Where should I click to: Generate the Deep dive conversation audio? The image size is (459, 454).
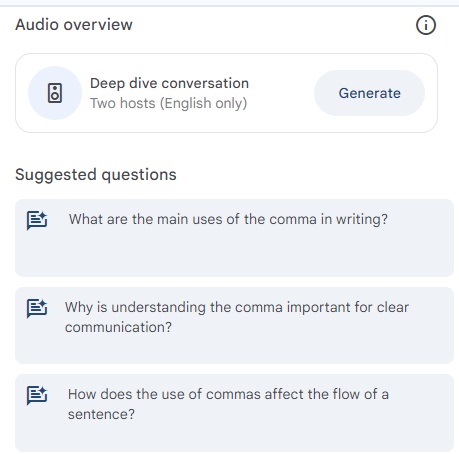click(369, 93)
